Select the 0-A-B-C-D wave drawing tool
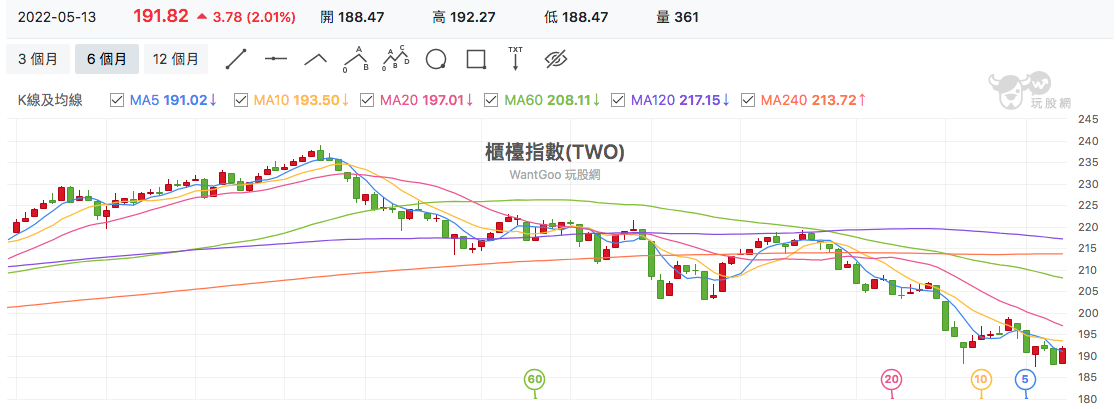The width and height of the screenshot is (1116, 409). pos(396,59)
